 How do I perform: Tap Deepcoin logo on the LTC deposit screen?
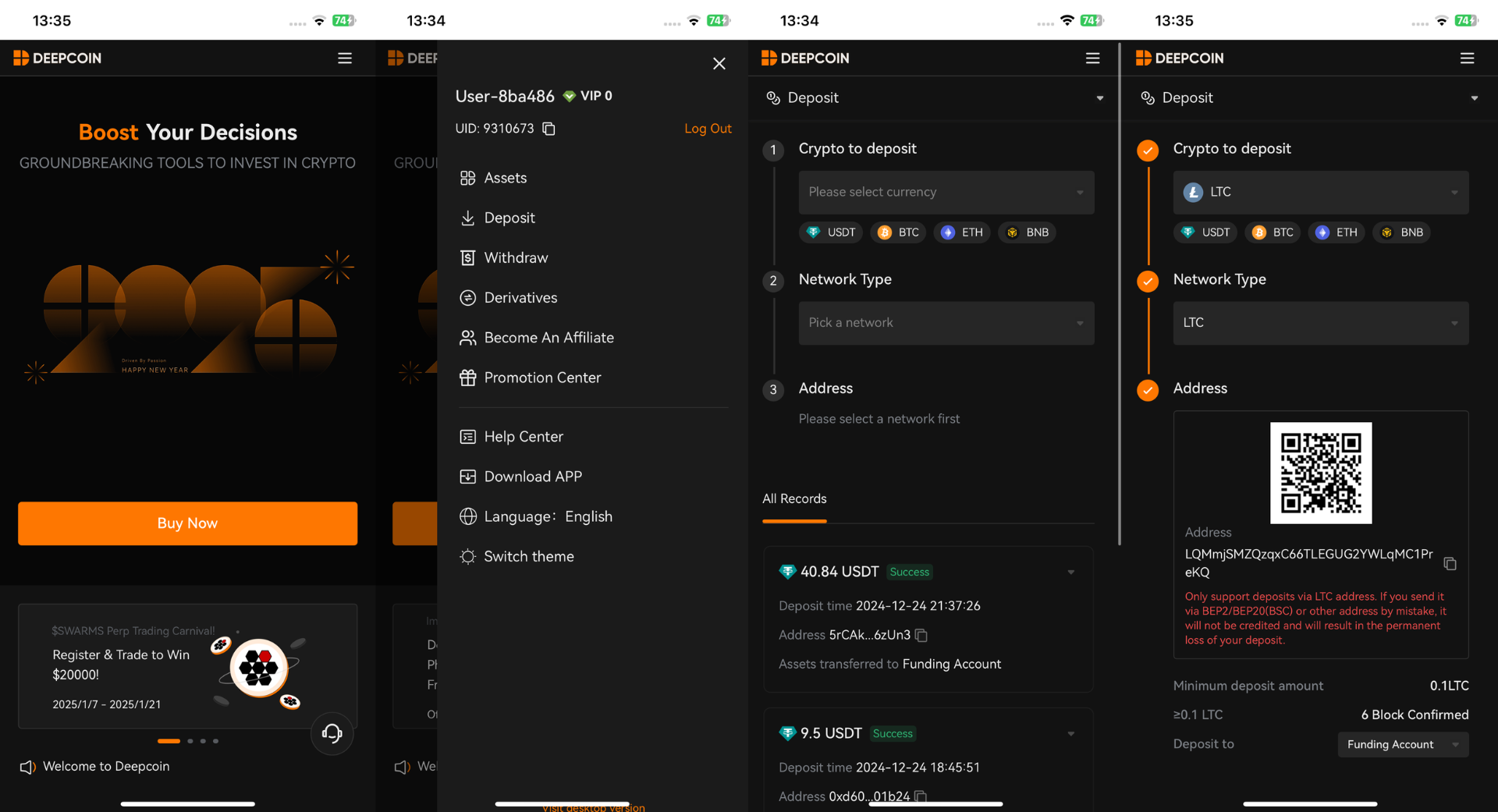click(x=1180, y=59)
